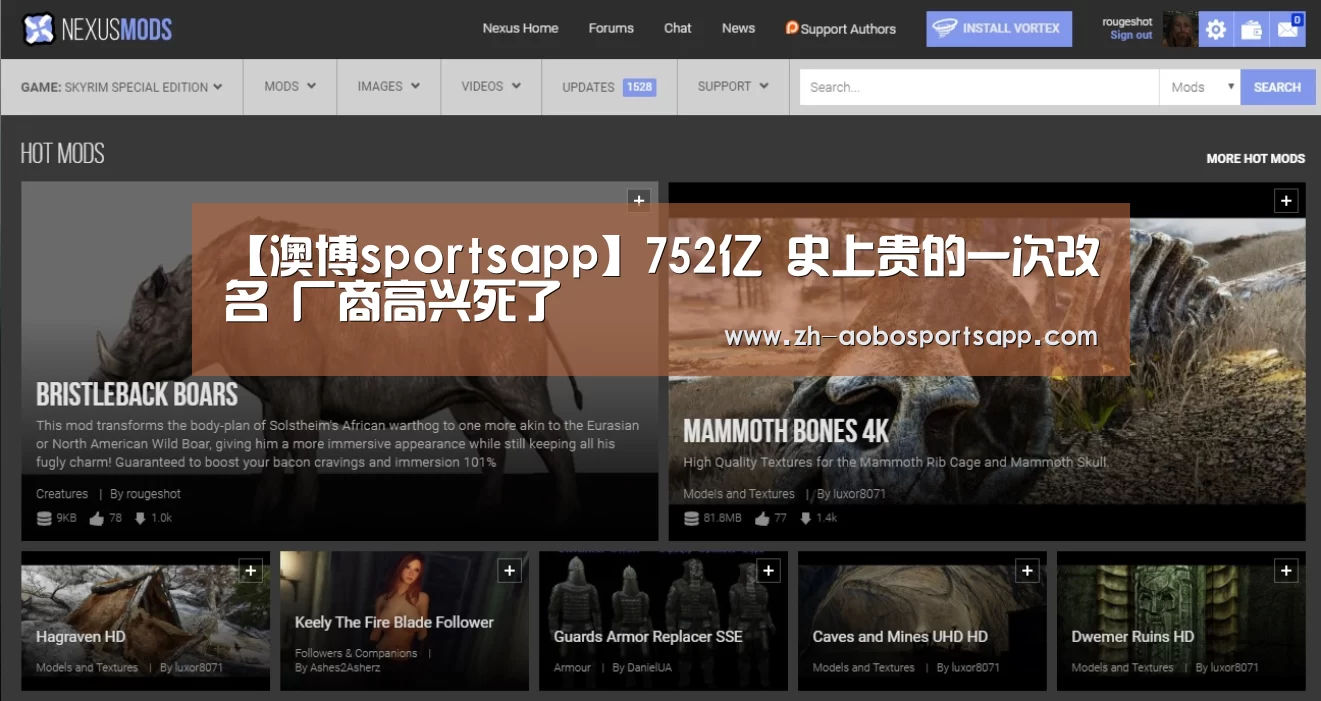Image resolution: width=1321 pixels, height=701 pixels.
Task: Click inside the Search input field
Action: (980, 87)
